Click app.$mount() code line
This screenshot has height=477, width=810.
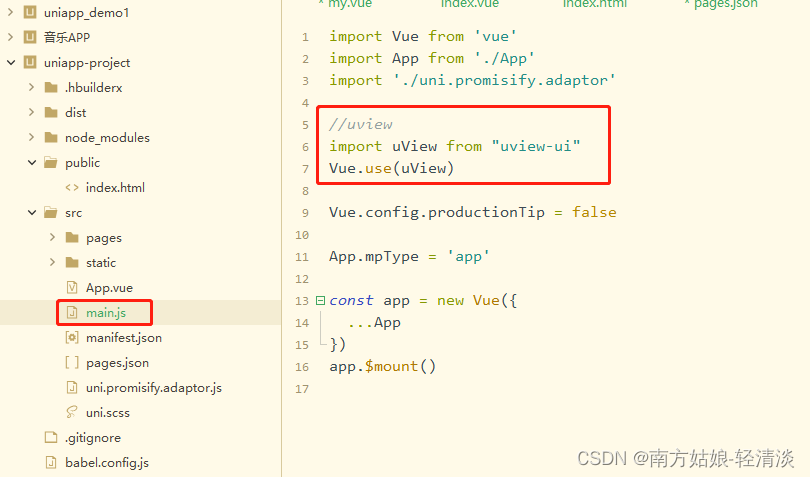click(383, 366)
